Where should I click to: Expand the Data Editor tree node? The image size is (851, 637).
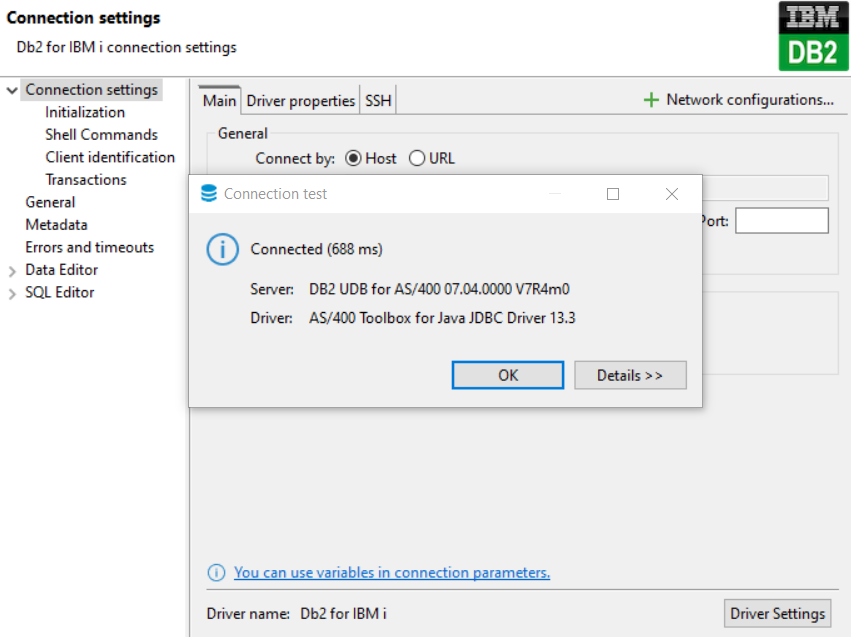[12, 271]
